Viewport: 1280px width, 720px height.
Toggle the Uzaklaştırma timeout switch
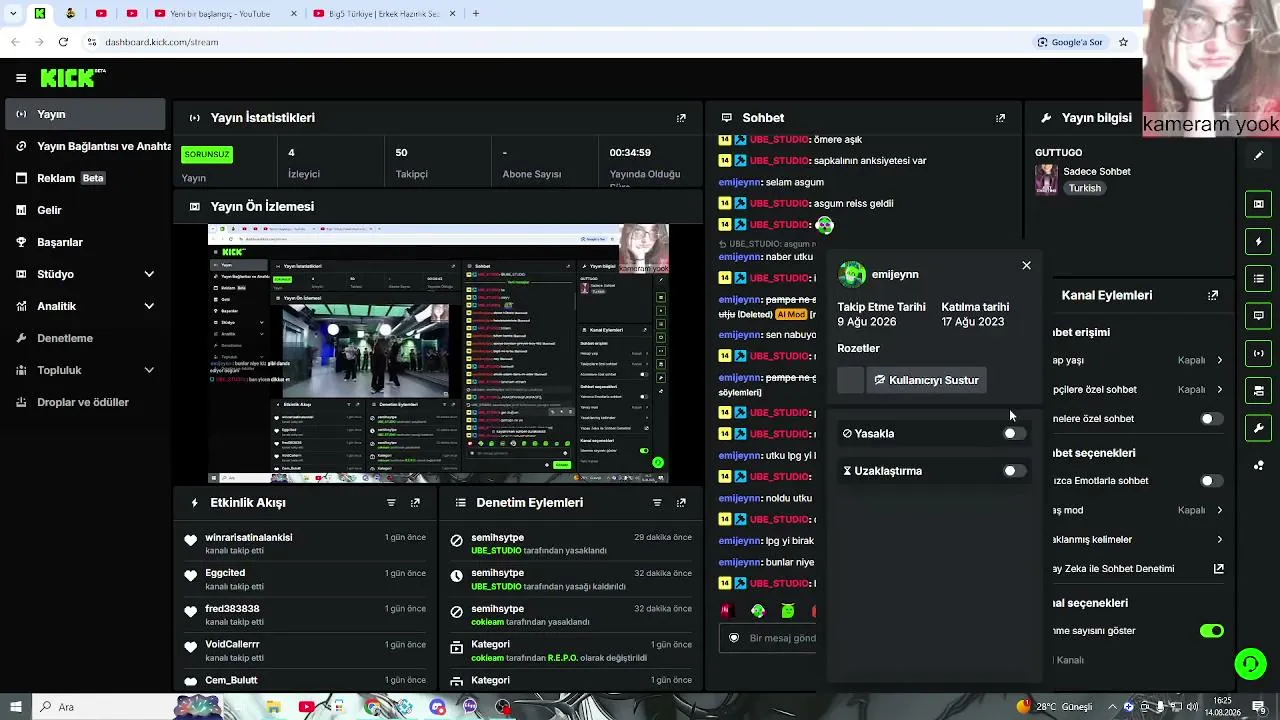1014,471
